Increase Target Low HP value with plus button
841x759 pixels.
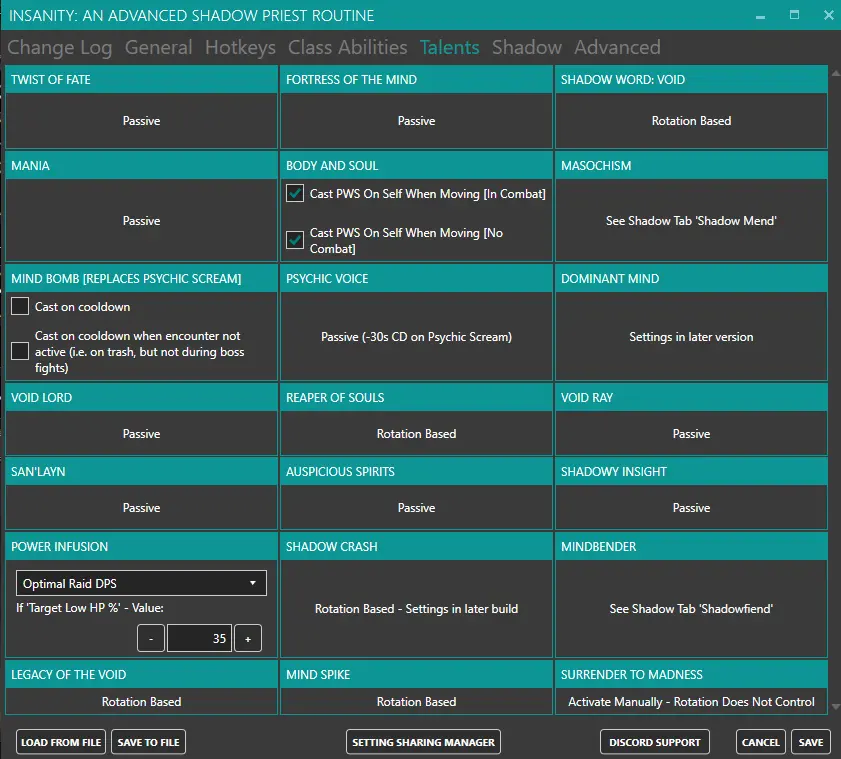tap(248, 638)
